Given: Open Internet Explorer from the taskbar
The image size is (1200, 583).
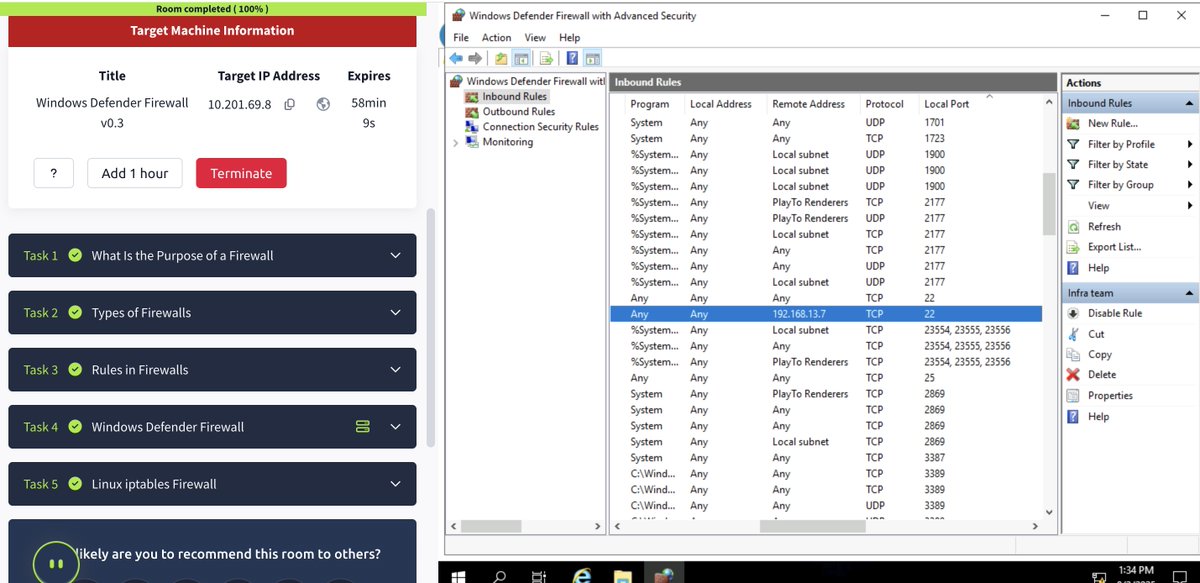Looking at the screenshot, I should [582, 575].
